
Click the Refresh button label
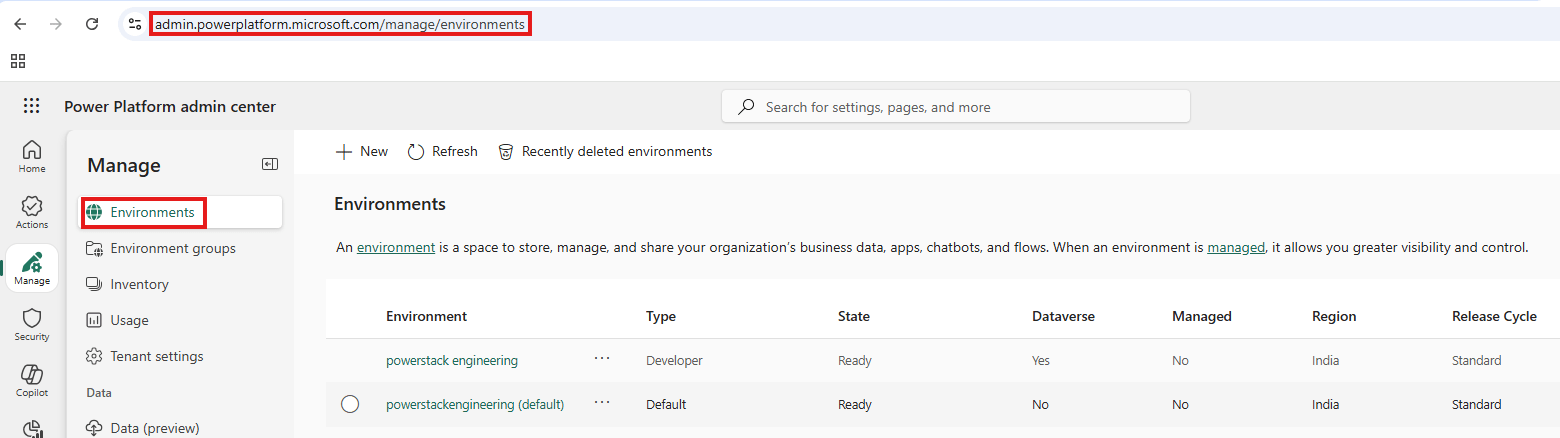point(455,151)
